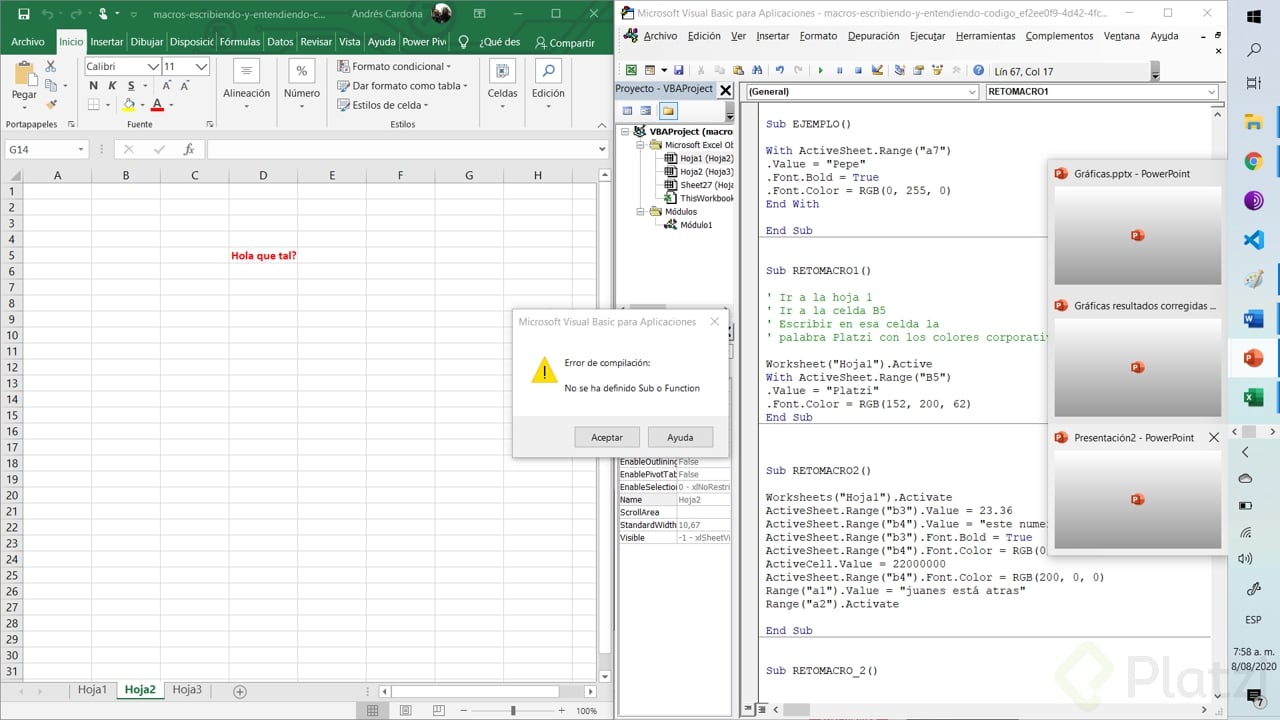Click the Name Box showing G14
The image size is (1280, 720).
46,149
